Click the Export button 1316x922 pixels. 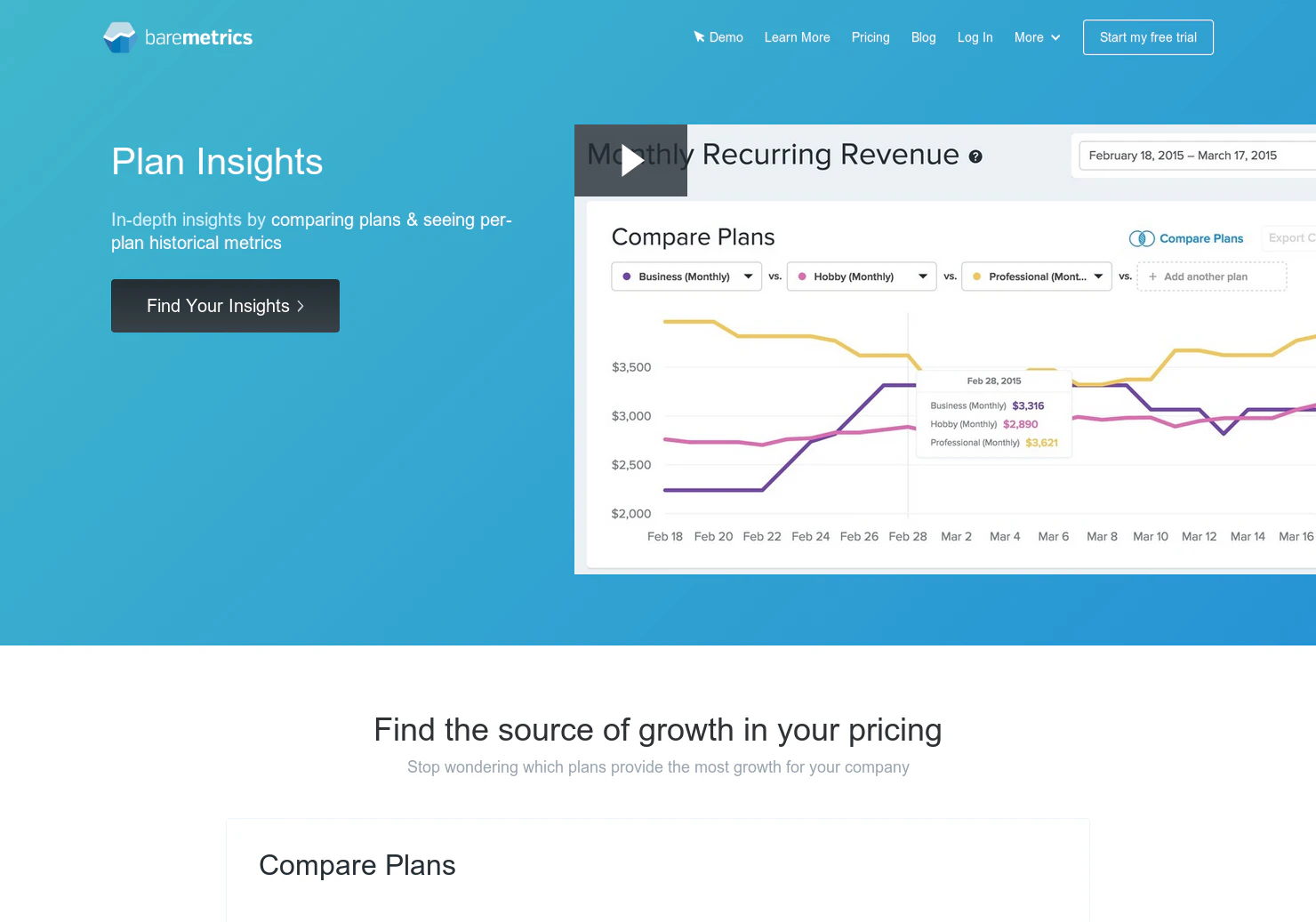point(1290,238)
